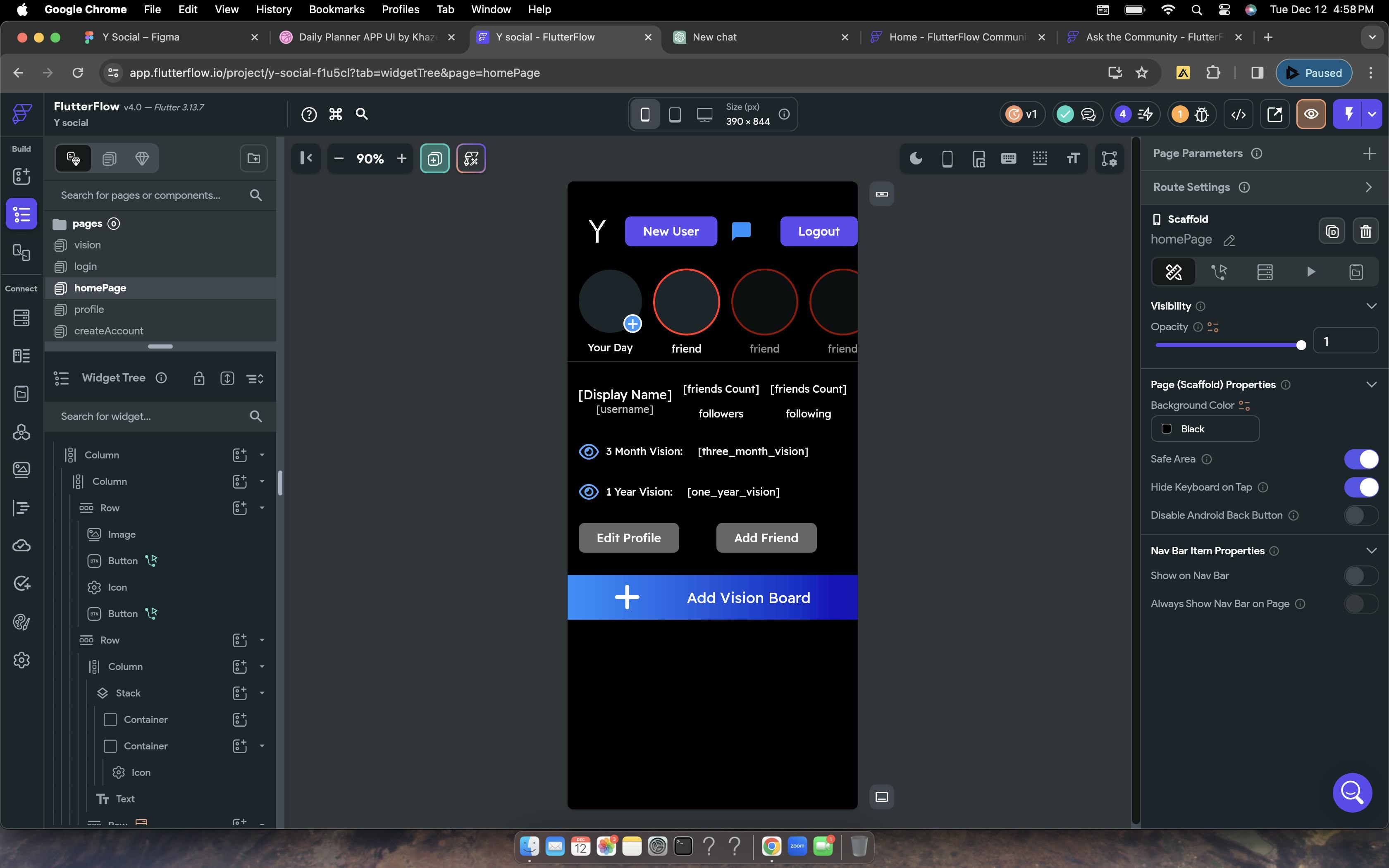This screenshot has height=868, width=1389.
Task: Expand Route Settings arrow
Action: (1368, 187)
